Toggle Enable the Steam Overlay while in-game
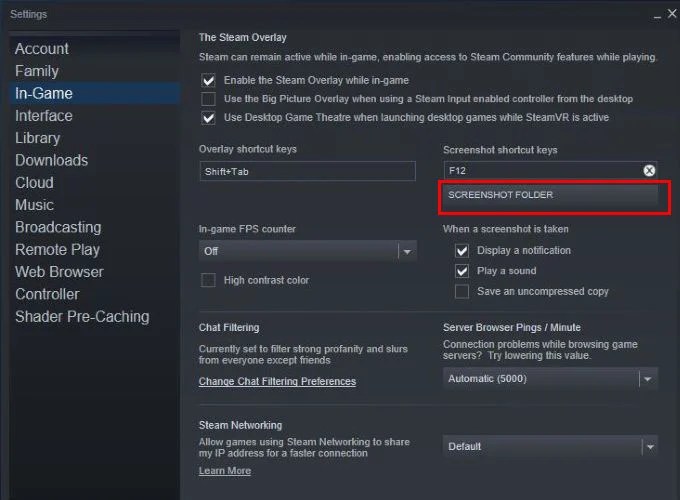 208,80
